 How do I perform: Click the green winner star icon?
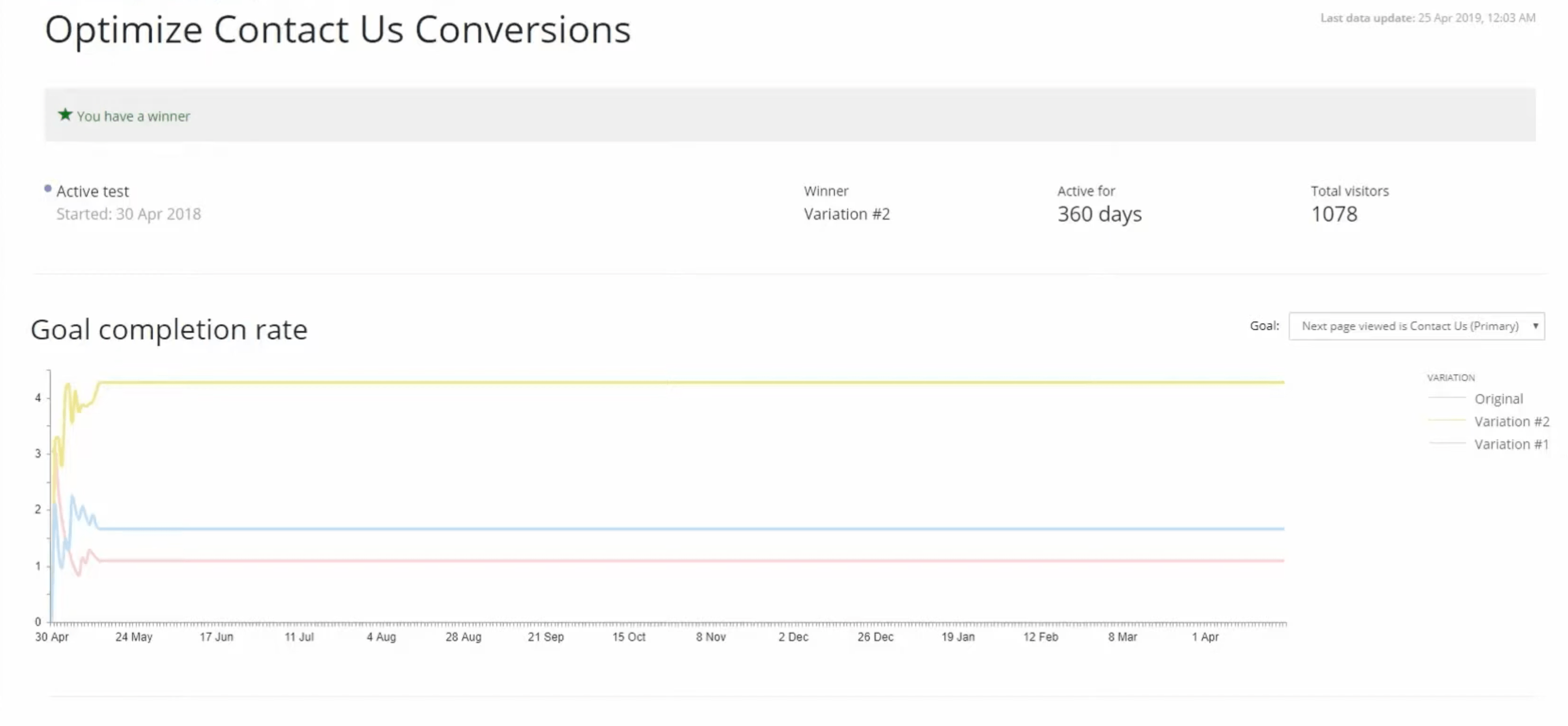click(65, 115)
